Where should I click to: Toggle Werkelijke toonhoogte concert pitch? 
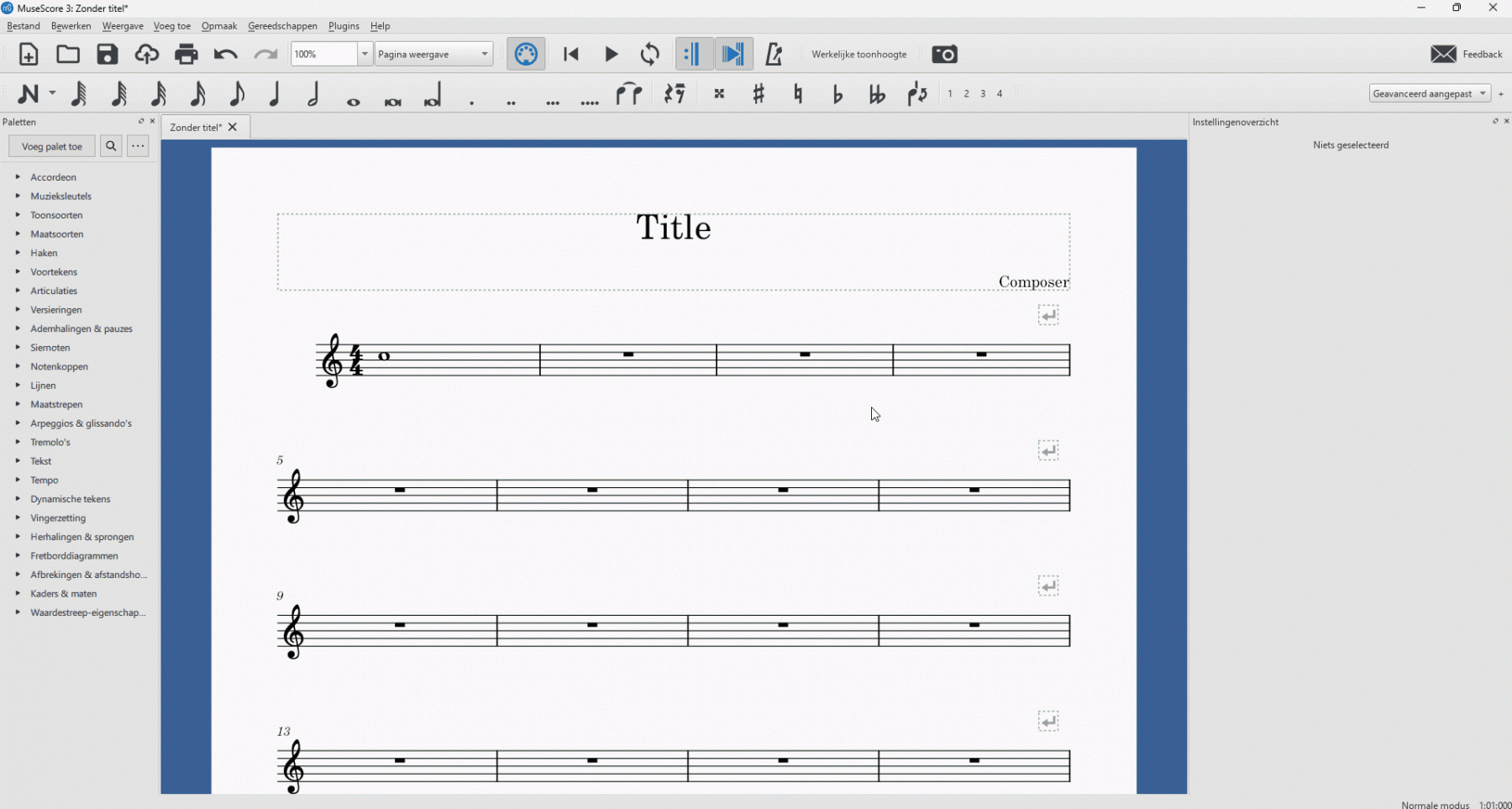[x=858, y=55]
